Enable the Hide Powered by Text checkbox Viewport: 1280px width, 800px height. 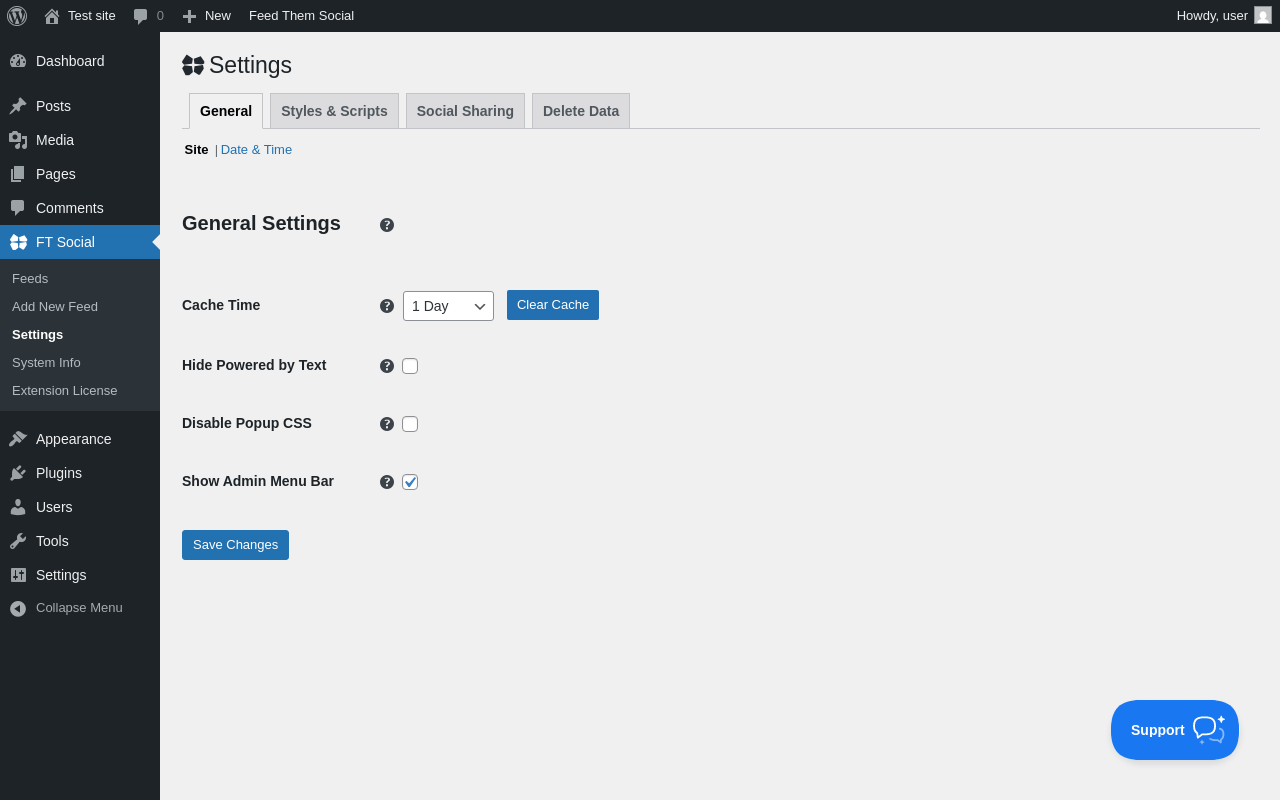pyautogui.click(x=410, y=366)
